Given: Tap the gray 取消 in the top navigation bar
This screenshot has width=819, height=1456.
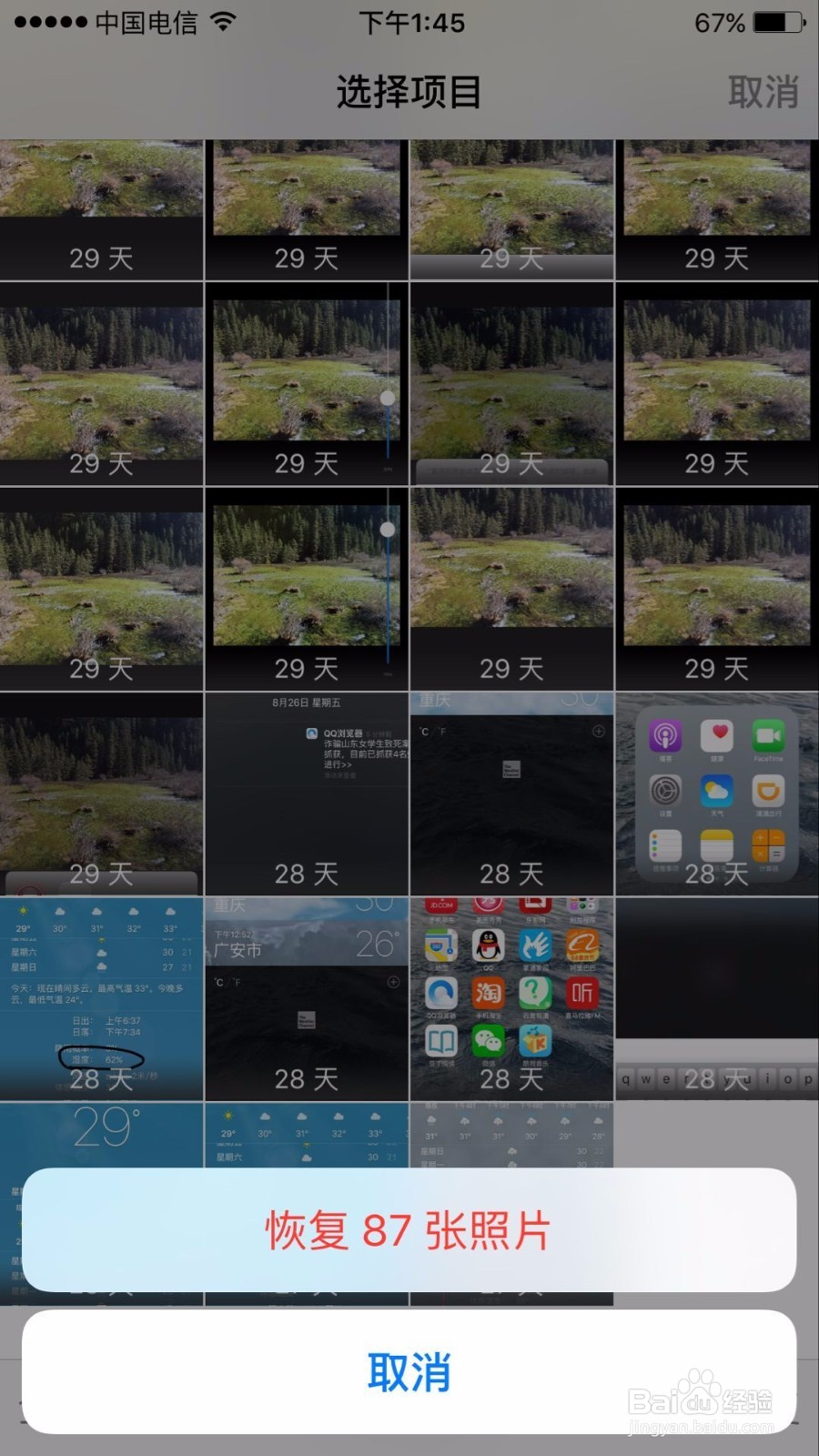Looking at the screenshot, I should (x=763, y=92).
